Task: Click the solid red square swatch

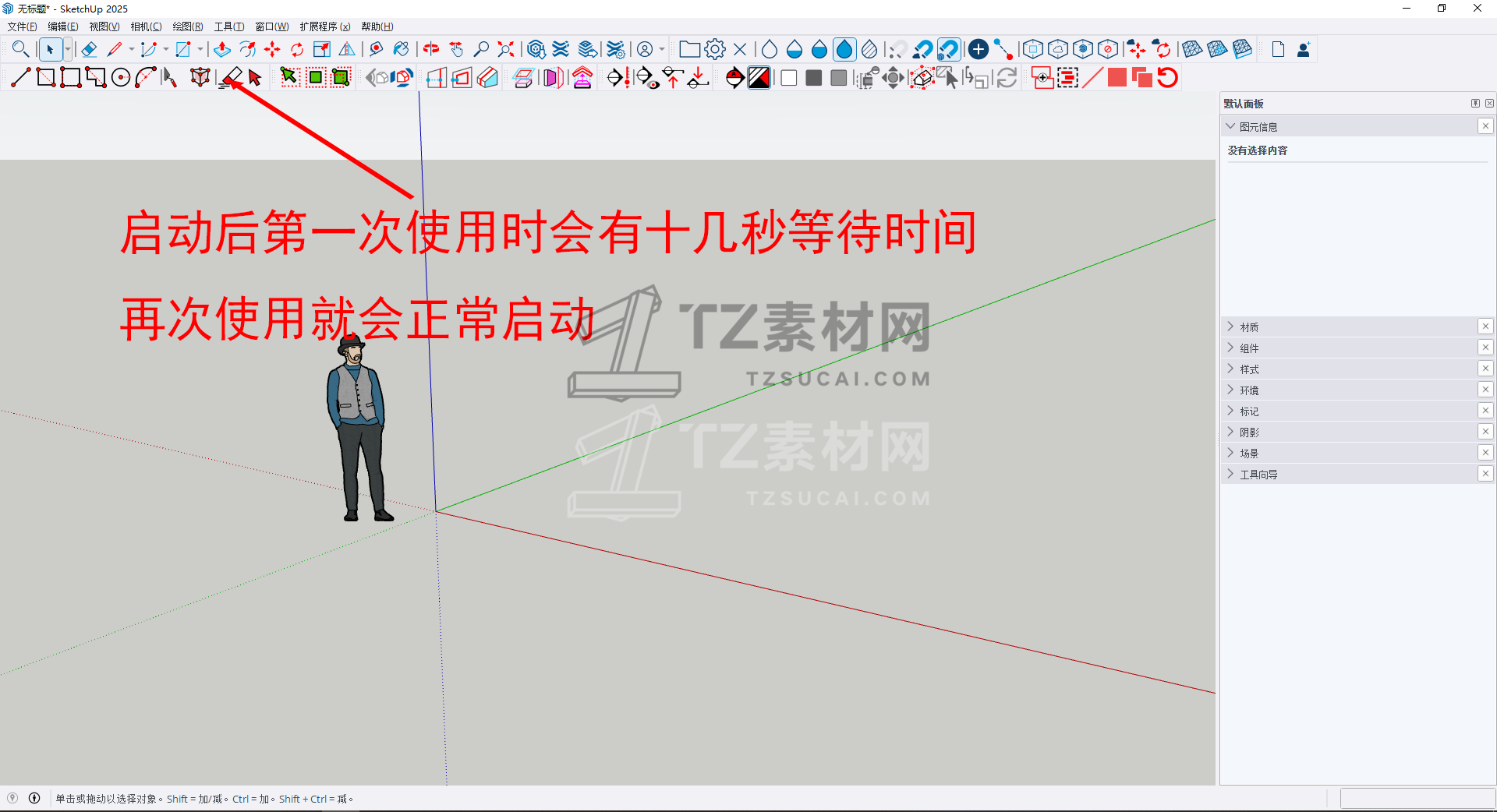Action: coord(1117,78)
